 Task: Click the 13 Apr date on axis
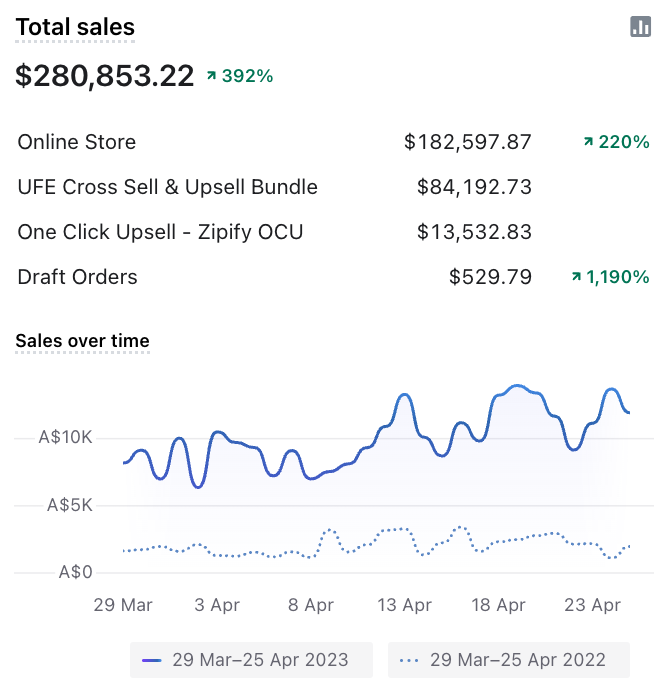(x=404, y=605)
